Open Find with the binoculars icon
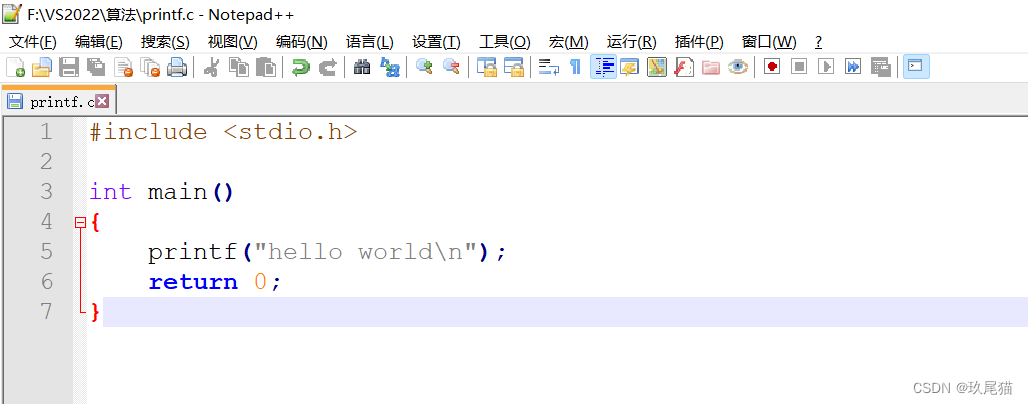The image size is (1028, 404). 362,67
